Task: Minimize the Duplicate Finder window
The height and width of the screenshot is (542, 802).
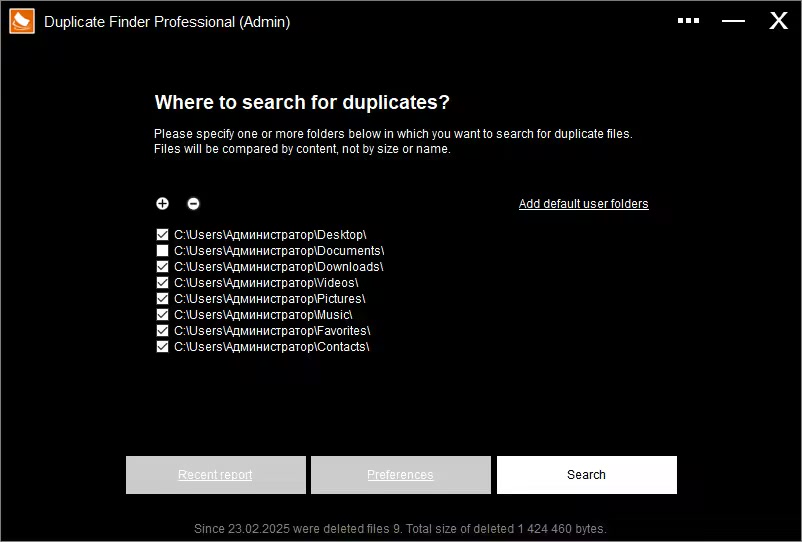Action: pos(733,21)
